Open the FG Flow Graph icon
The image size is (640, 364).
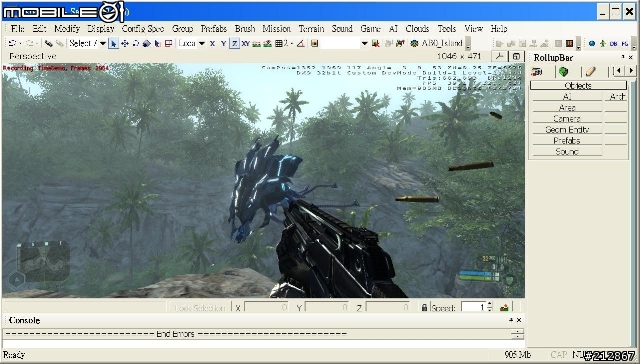pos(624,44)
